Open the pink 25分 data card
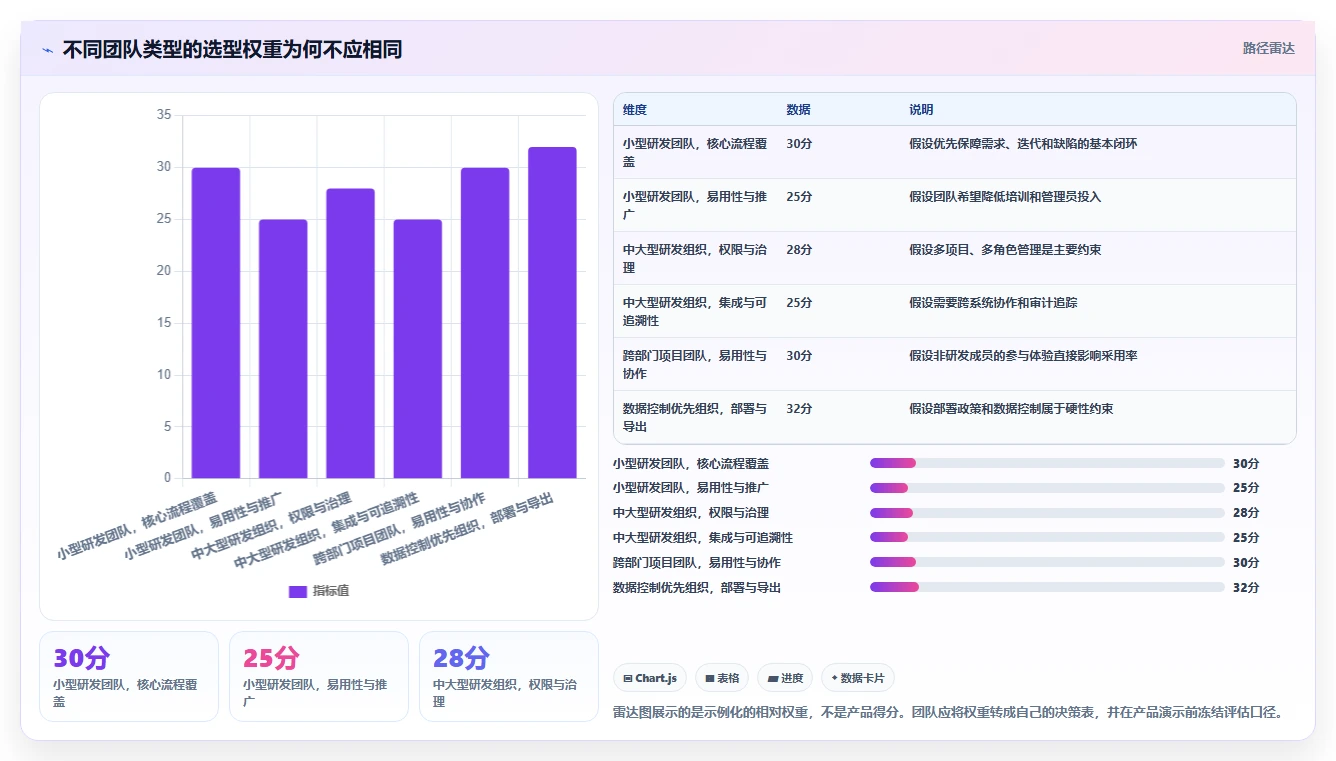 pos(319,676)
